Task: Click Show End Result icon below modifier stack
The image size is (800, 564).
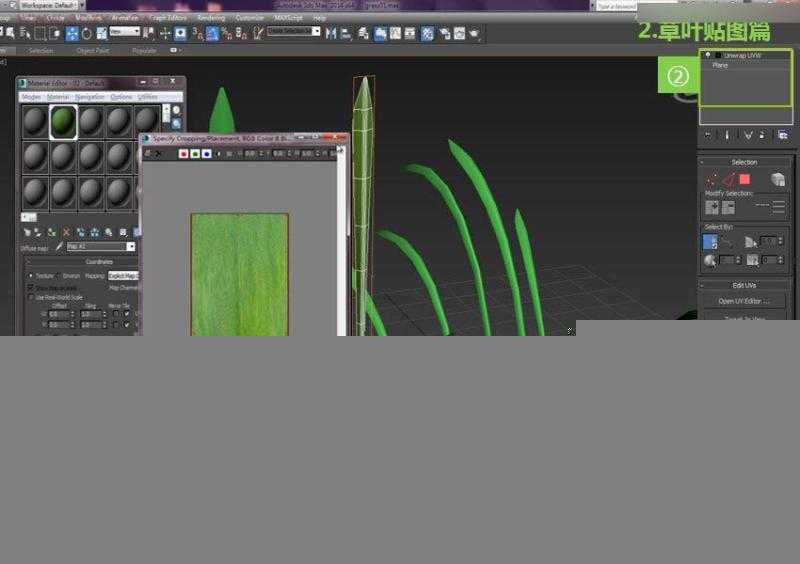Action: (x=727, y=135)
